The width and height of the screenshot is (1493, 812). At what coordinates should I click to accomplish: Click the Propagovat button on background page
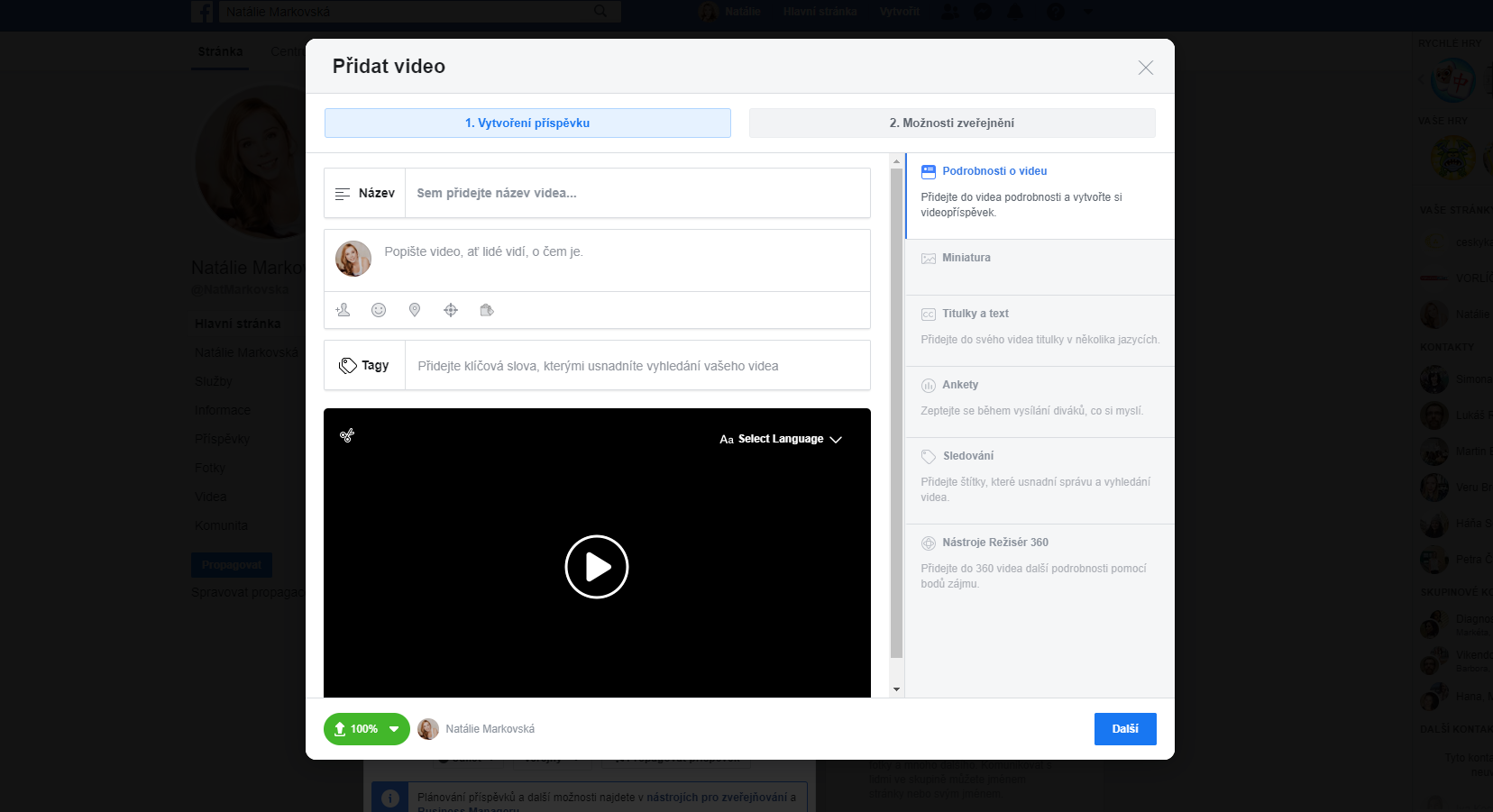click(232, 565)
